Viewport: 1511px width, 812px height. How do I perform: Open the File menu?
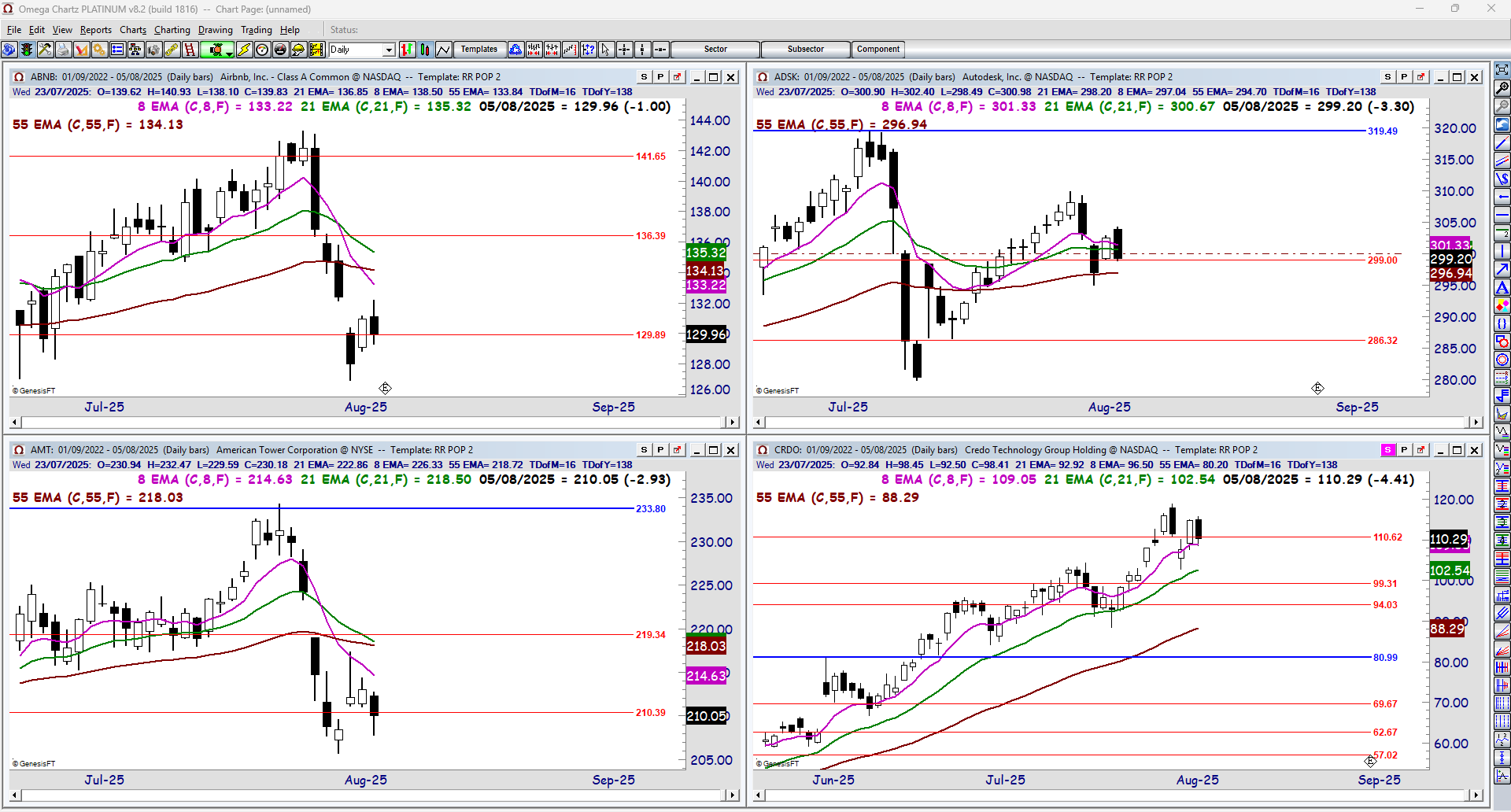14,30
